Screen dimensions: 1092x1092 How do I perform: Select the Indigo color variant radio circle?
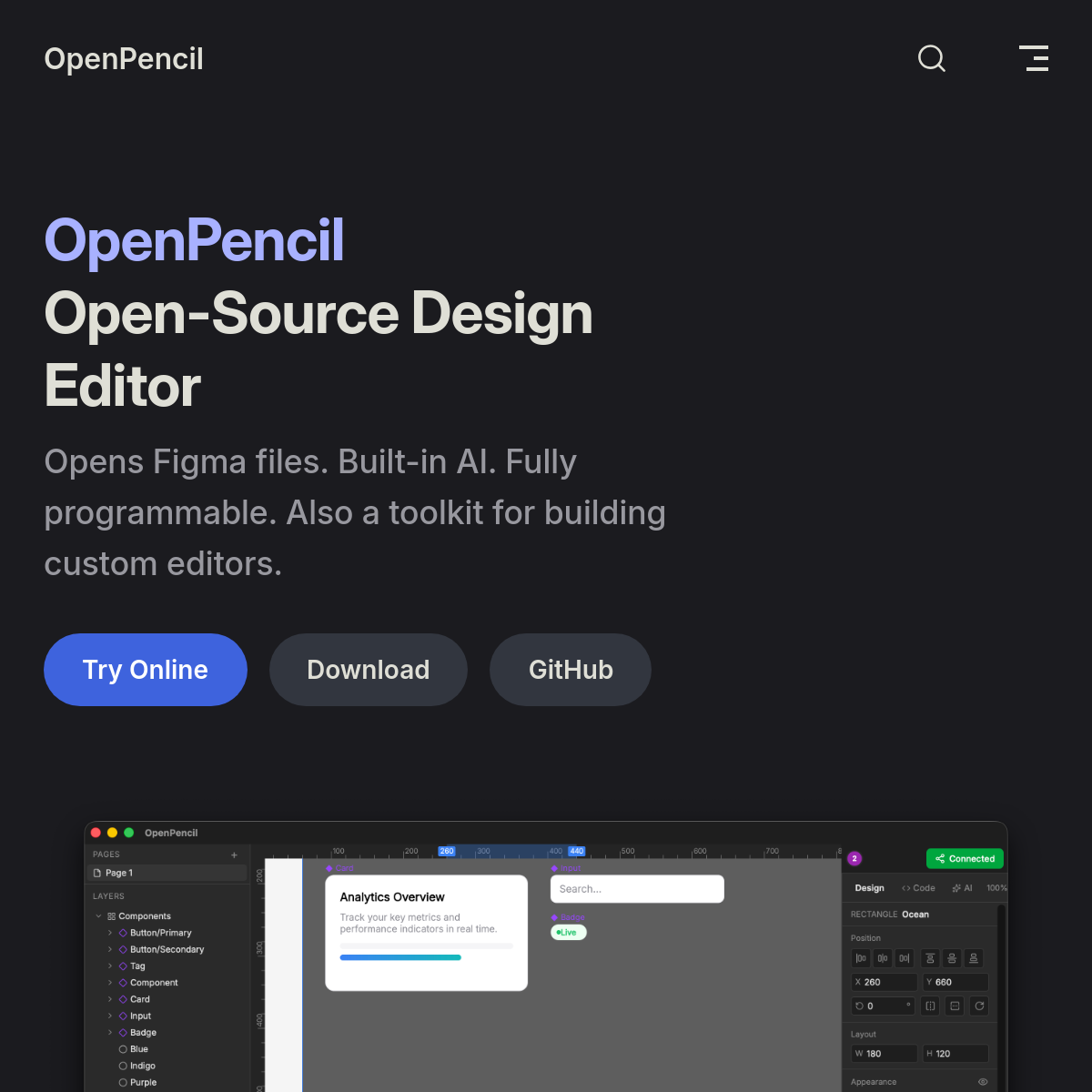click(x=123, y=1066)
